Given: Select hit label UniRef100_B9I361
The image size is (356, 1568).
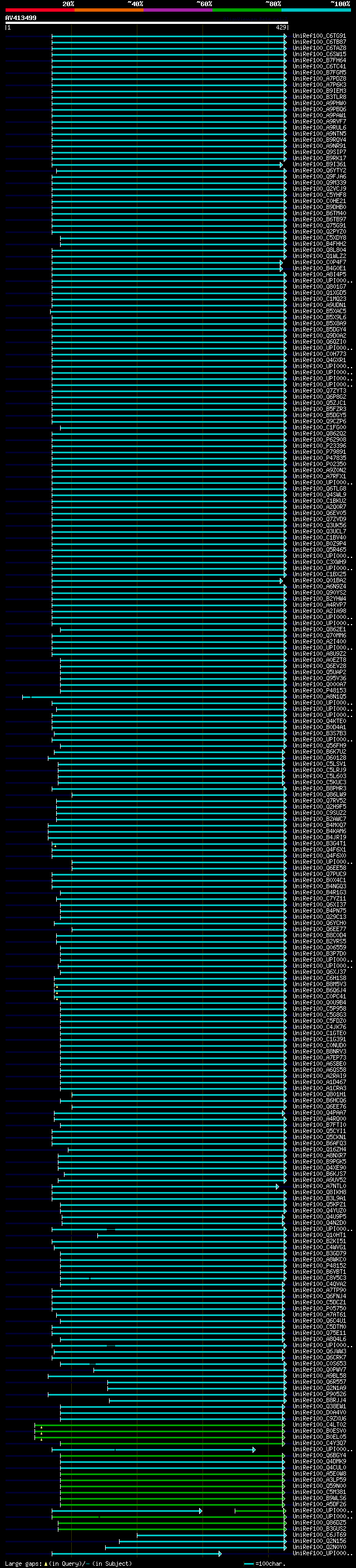Looking at the screenshot, I should [x=319, y=164].
